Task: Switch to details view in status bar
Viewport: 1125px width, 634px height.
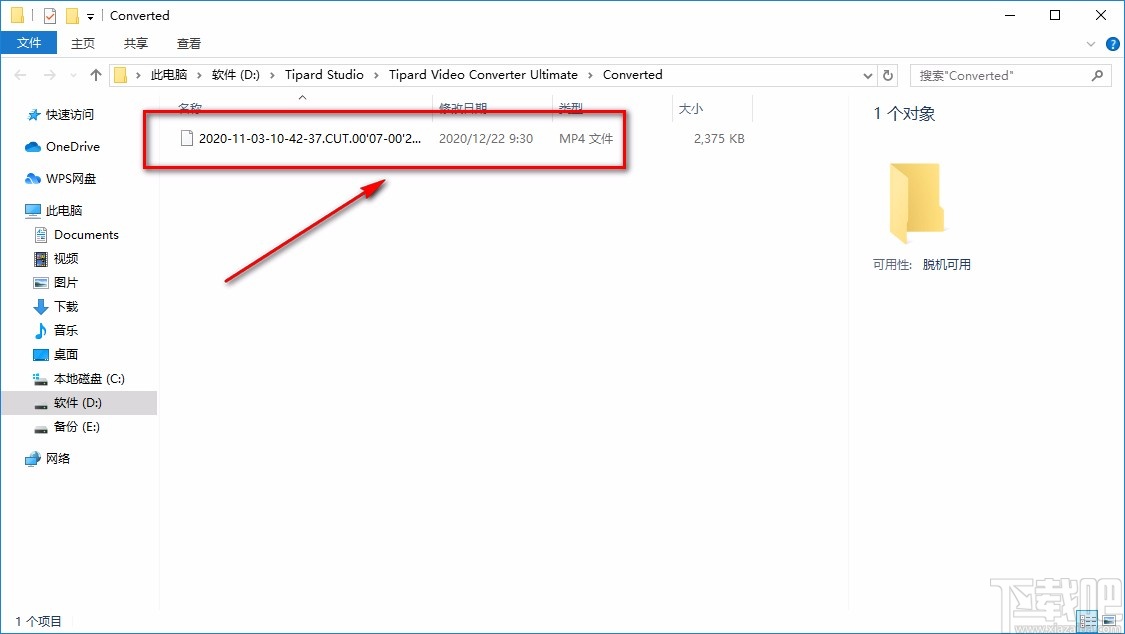Action: (1088, 620)
